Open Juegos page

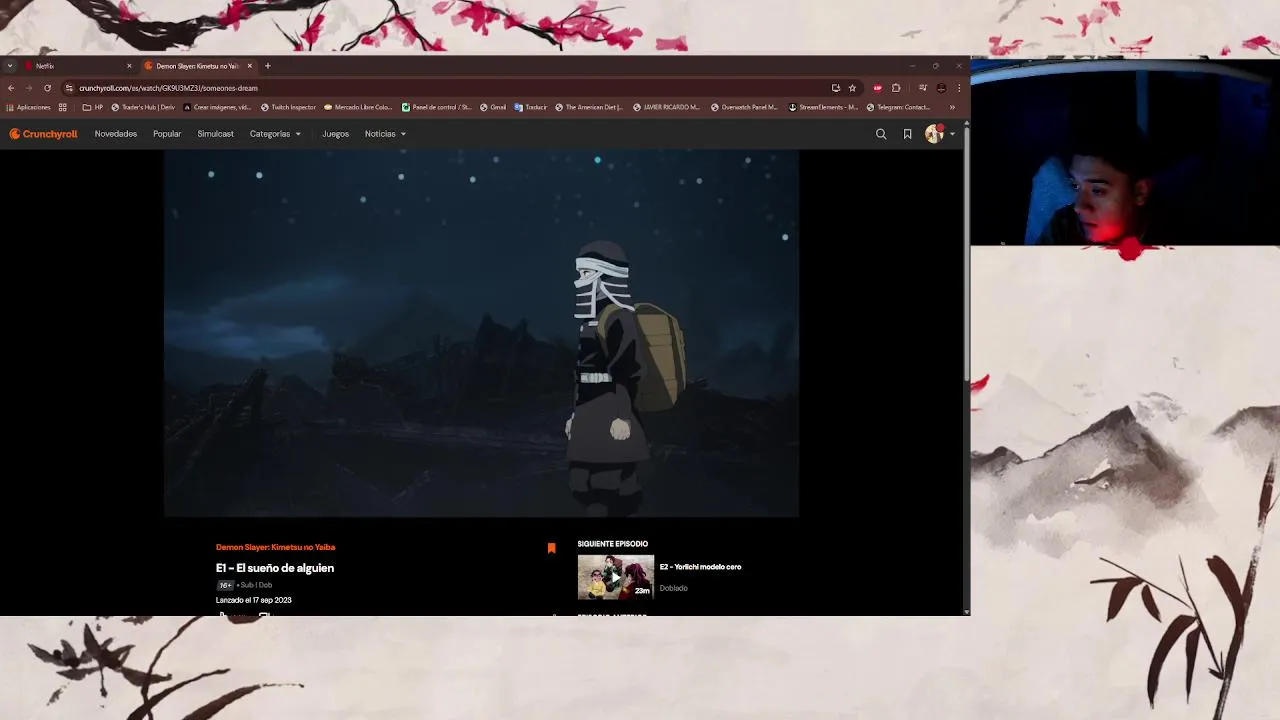(x=335, y=134)
